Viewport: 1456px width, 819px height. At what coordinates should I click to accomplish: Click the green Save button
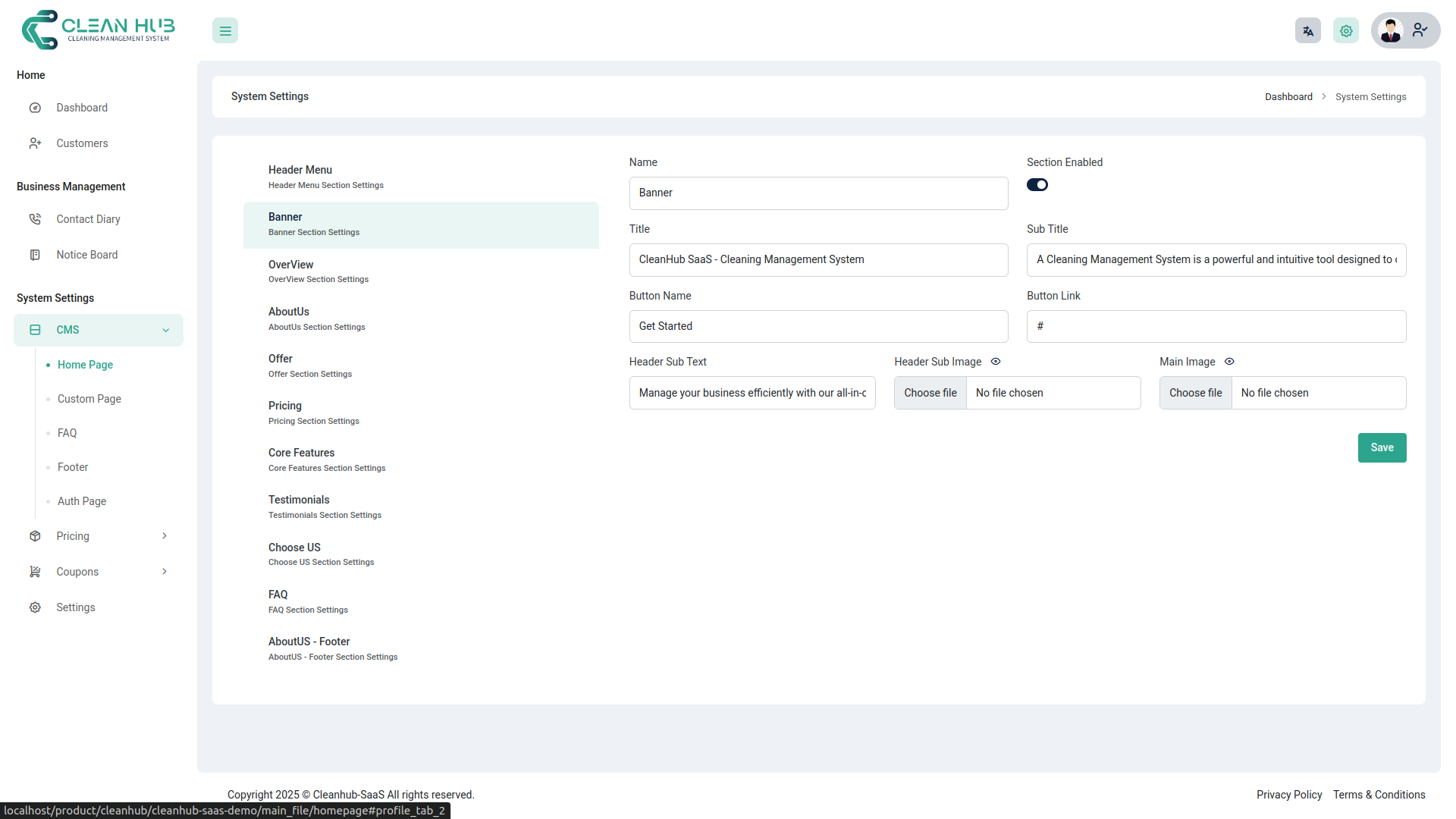[x=1382, y=447]
